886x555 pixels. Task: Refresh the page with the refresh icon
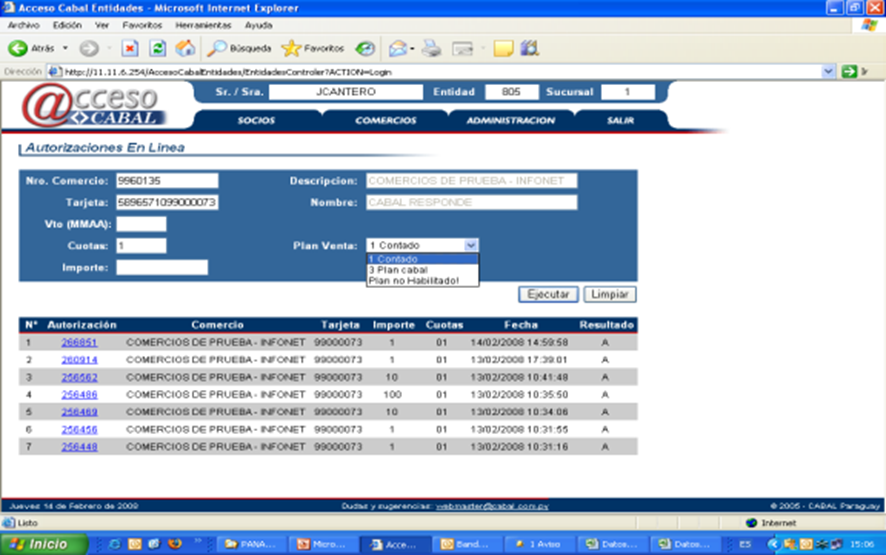click(158, 48)
